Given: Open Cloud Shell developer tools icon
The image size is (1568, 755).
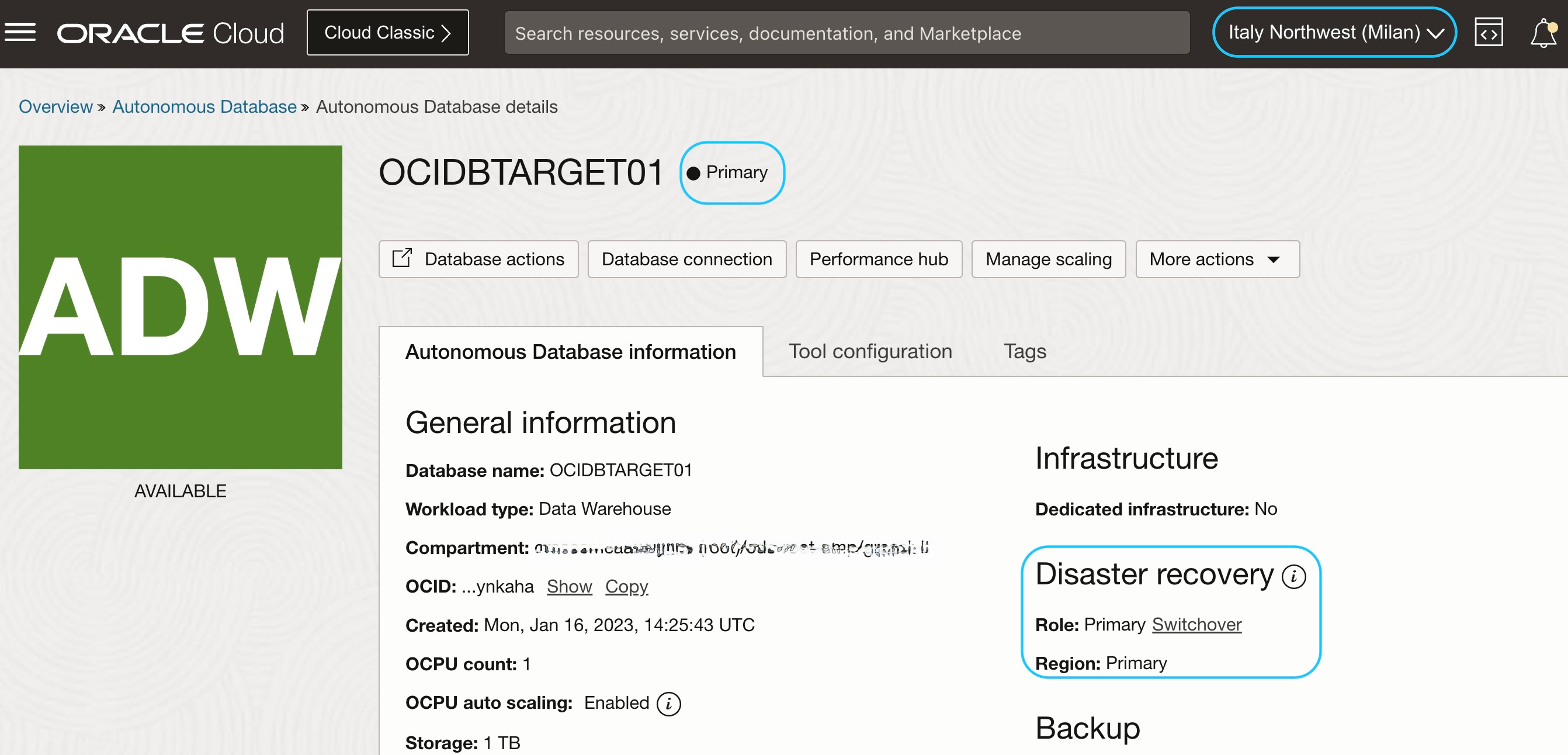Looking at the screenshot, I should pos(1489,32).
